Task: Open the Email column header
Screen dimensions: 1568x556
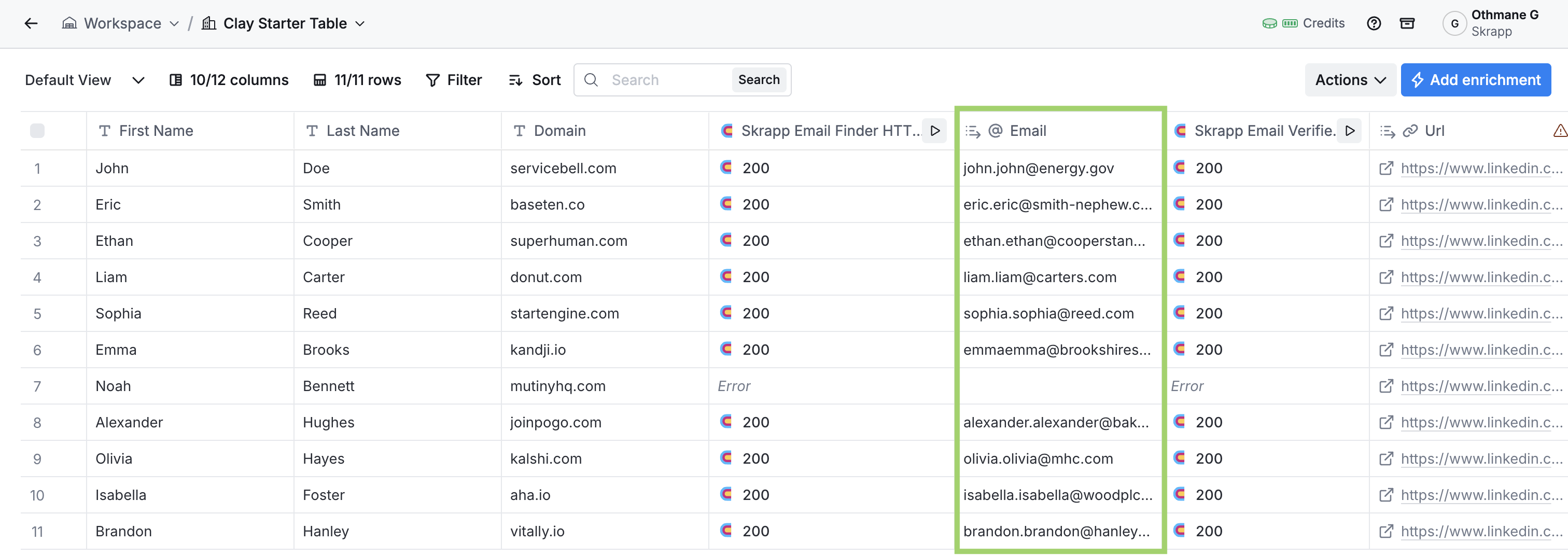Action: 1060,131
